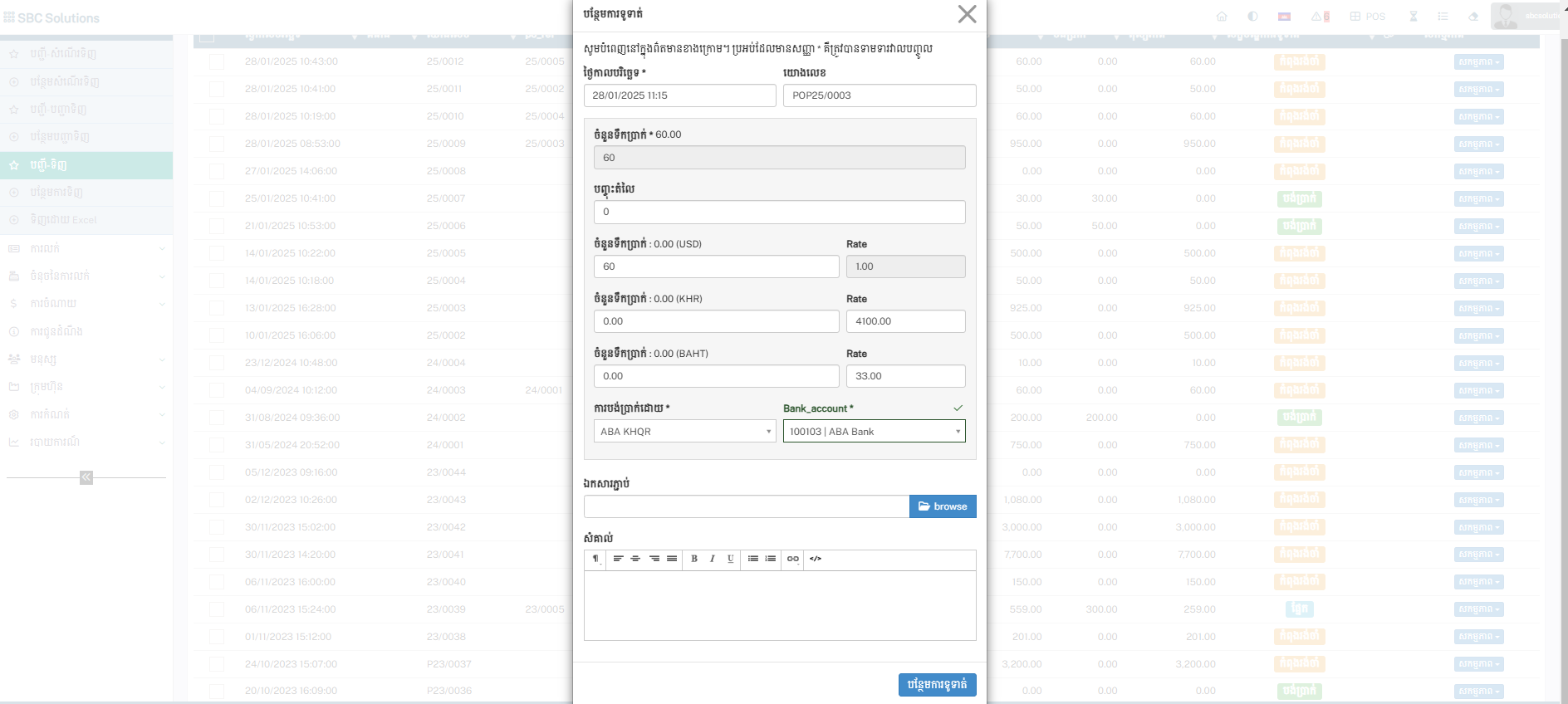The width and height of the screenshot is (1568, 704).
Task: Open the link insert menu in editor
Action: [793, 559]
